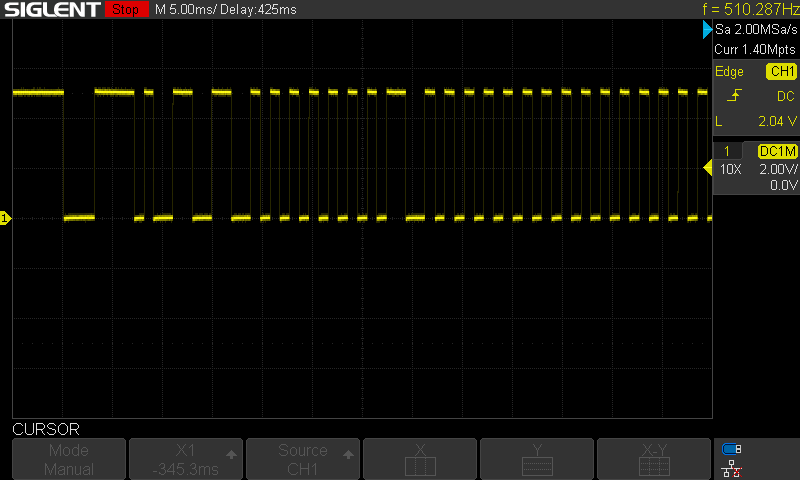Choose the X-Y combined cursors softkey

[654, 459]
